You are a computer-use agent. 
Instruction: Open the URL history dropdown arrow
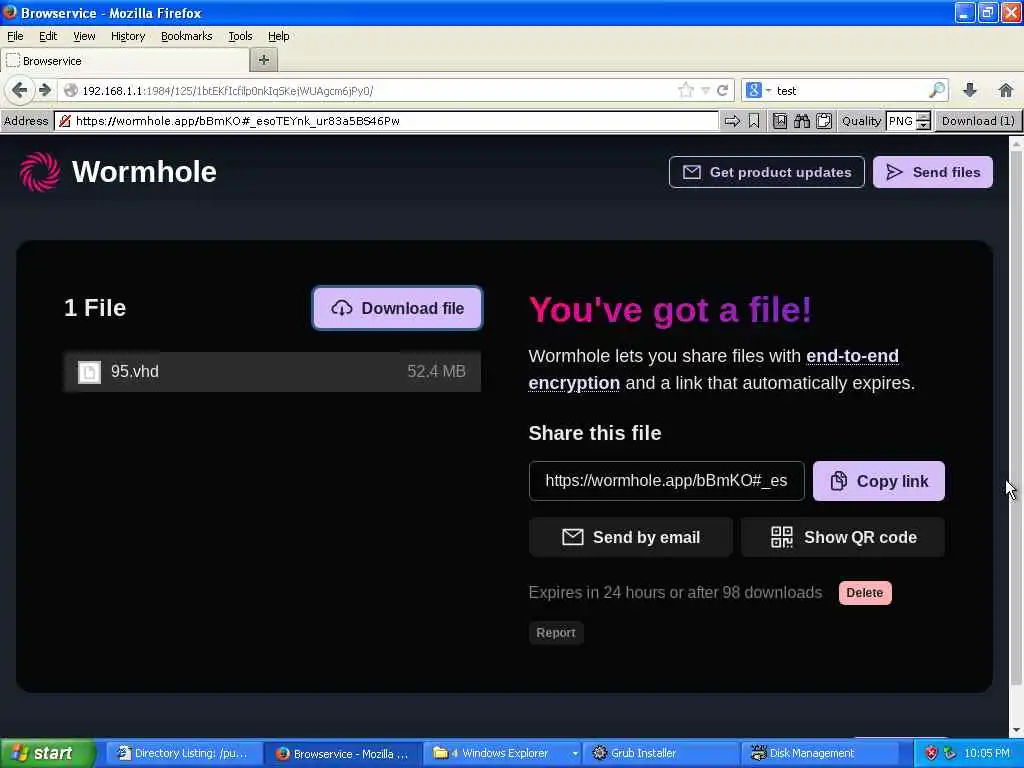(705, 90)
